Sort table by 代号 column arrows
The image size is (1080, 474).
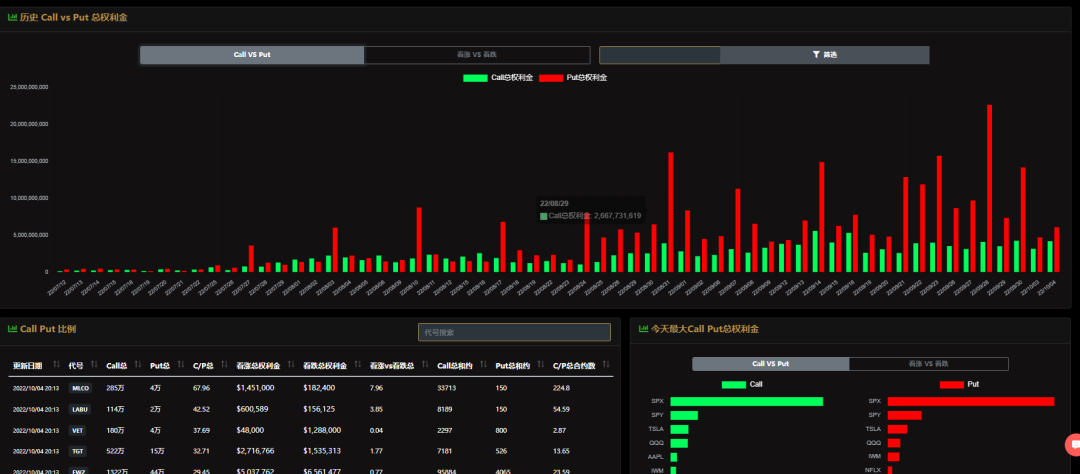click(x=94, y=364)
